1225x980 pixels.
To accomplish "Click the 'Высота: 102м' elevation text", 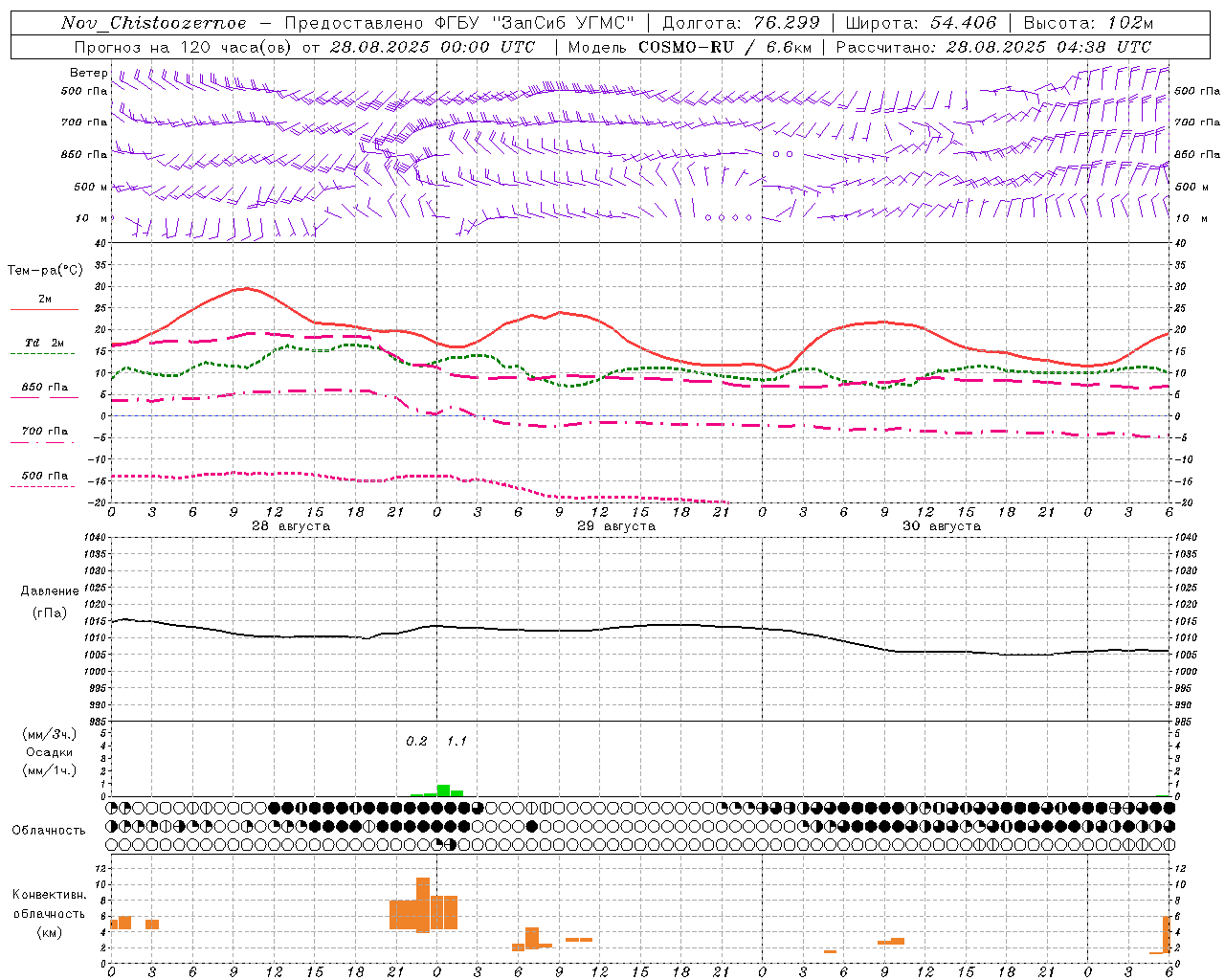I will click(1088, 23).
